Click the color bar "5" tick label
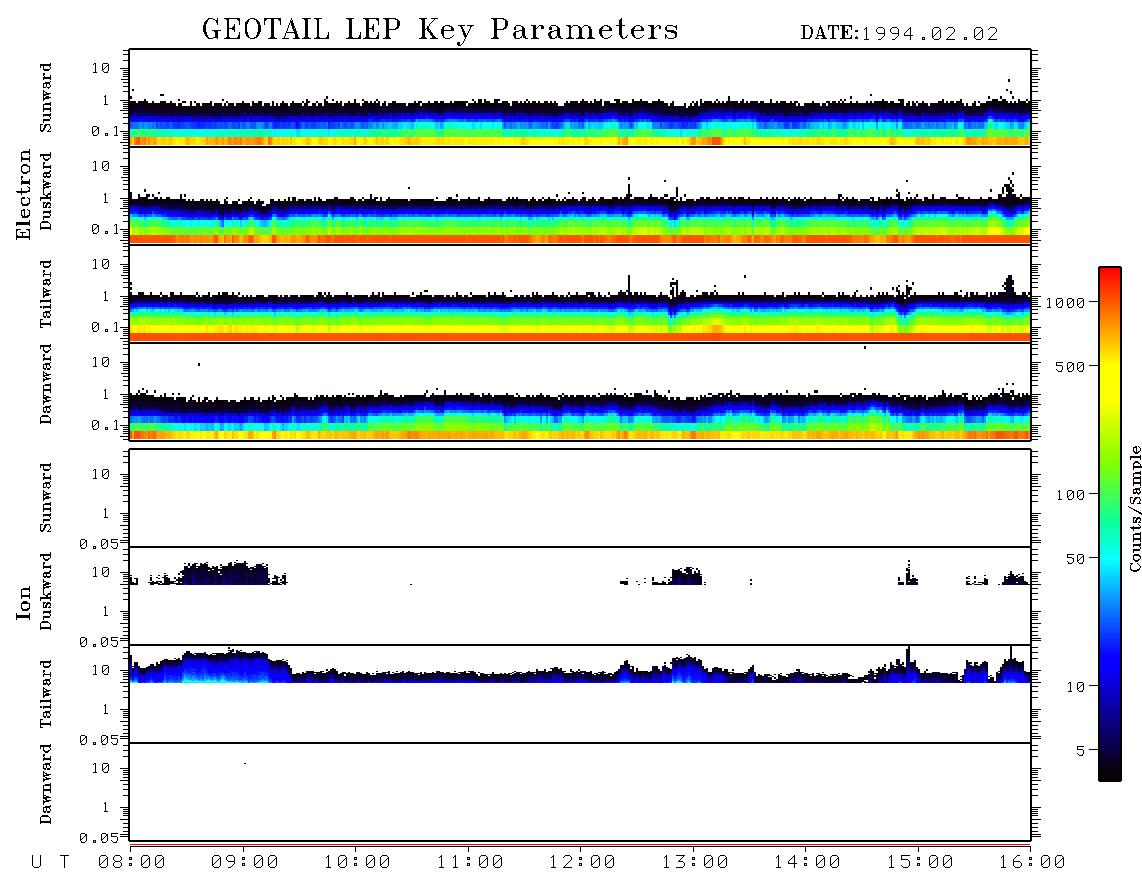The height and width of the screenshot is (880, 1142). click(x=1081, y=751)
